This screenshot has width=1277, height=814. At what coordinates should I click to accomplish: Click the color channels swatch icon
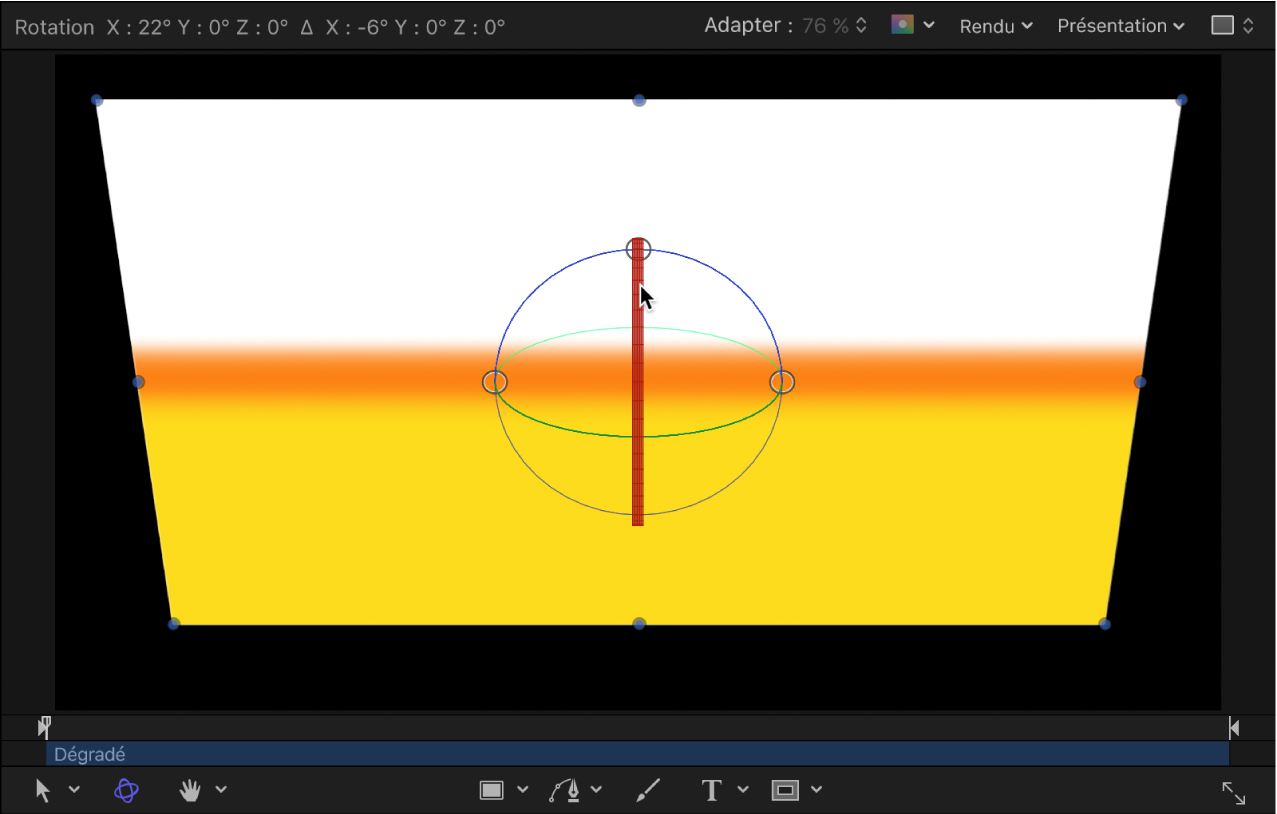[x=902, y=25]
